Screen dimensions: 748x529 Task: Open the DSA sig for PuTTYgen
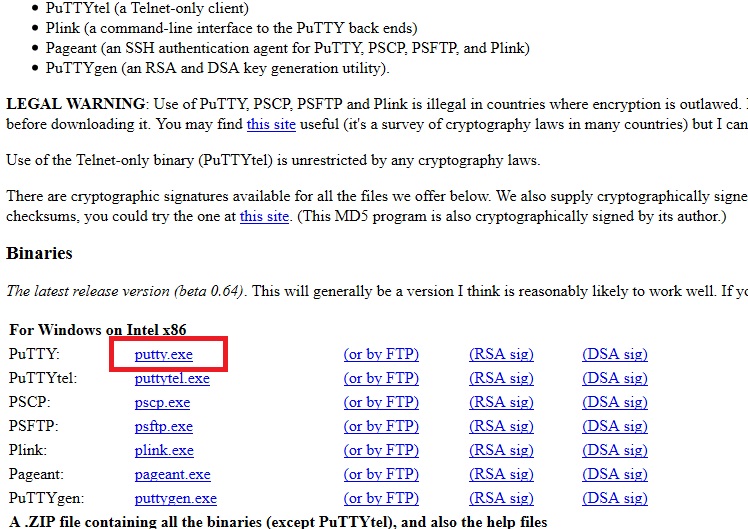click(615, 498)
